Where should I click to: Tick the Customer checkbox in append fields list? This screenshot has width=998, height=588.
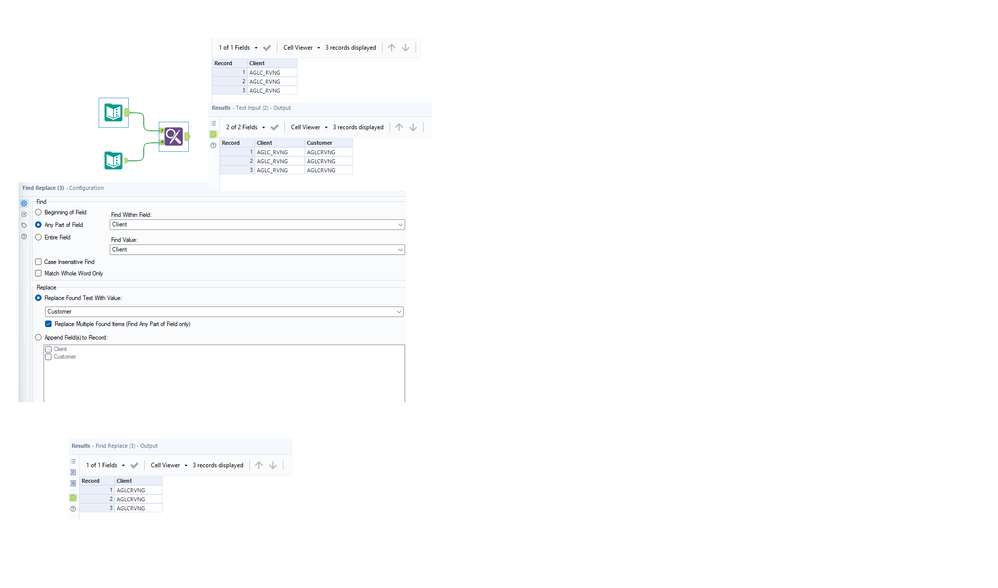pos(48,357)
